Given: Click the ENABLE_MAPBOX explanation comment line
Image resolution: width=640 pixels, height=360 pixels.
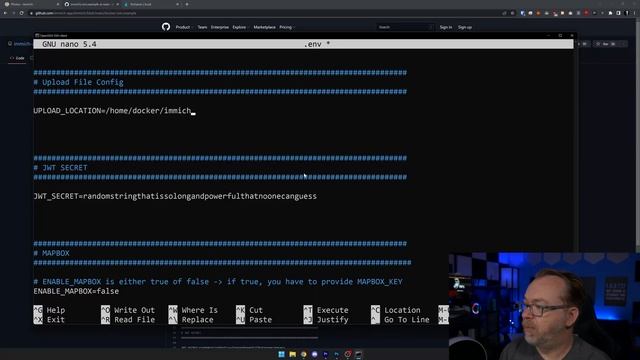Looking at the screenshot, I should tap(218, 282).
